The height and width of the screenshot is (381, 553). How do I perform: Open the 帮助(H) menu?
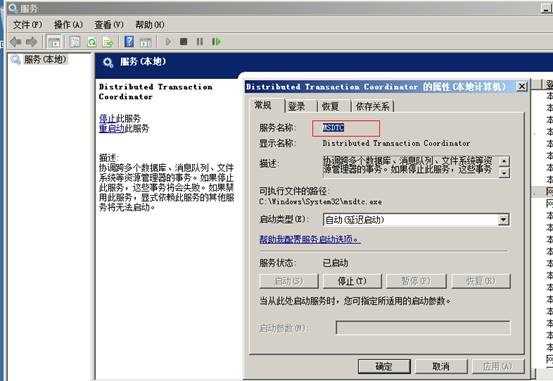[150, 25]
